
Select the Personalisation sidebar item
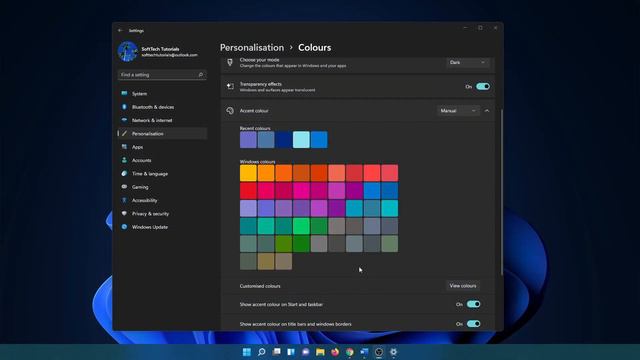pyautogui.click(x=162, y=133)
